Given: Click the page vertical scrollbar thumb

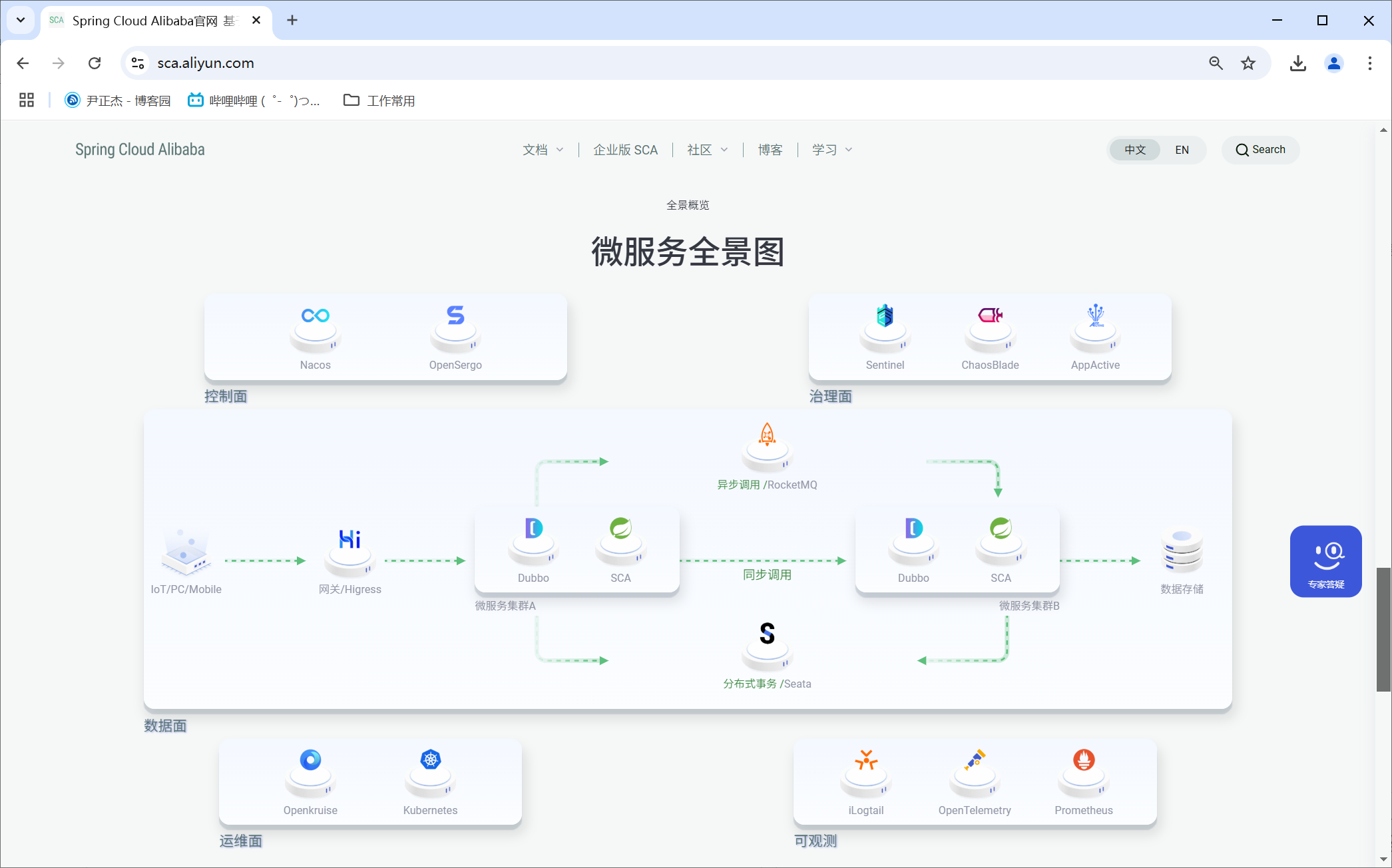Looking at the screenshot, I should [1383, 629].
